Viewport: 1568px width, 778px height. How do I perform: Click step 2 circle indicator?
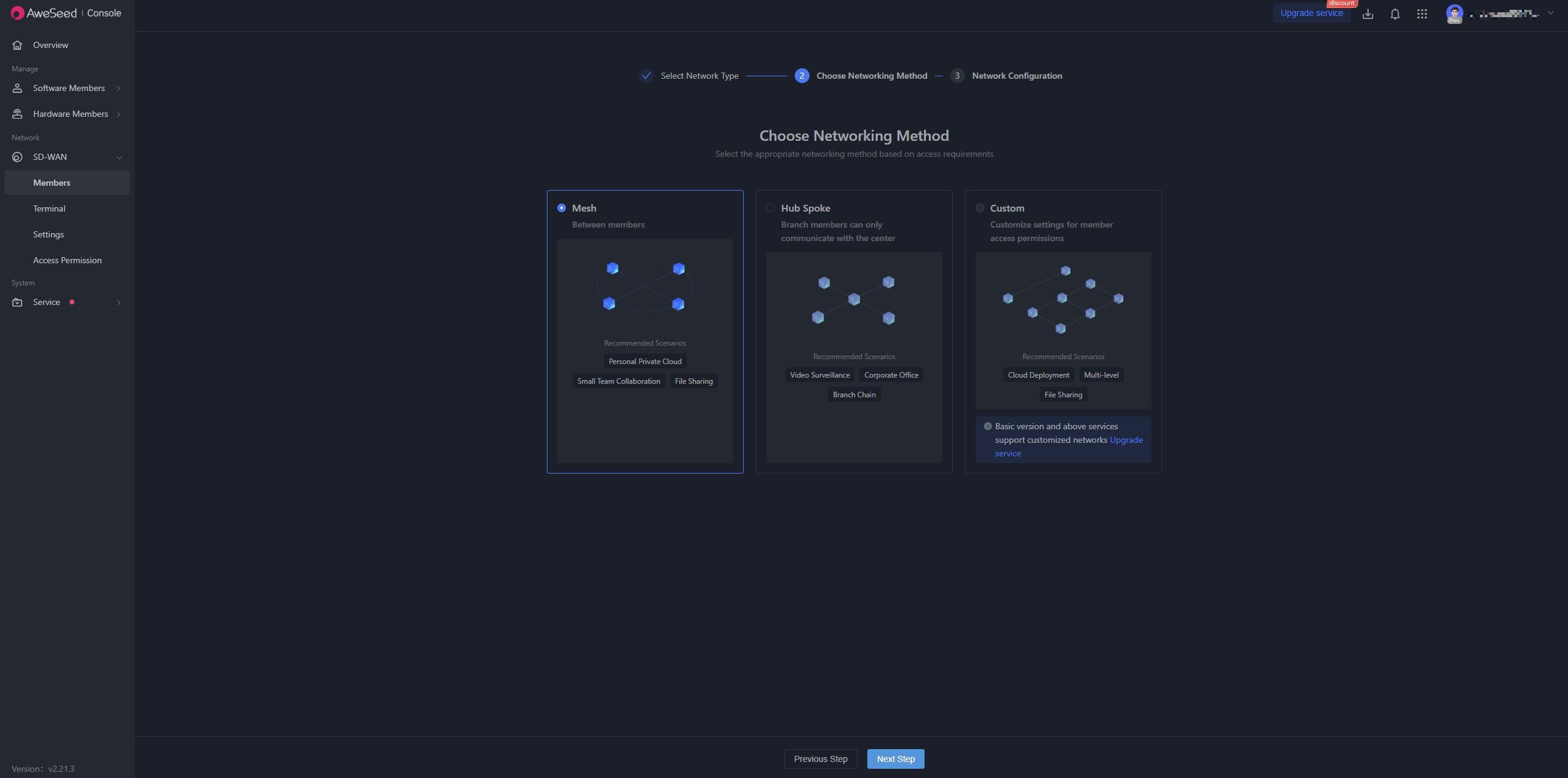802,76
